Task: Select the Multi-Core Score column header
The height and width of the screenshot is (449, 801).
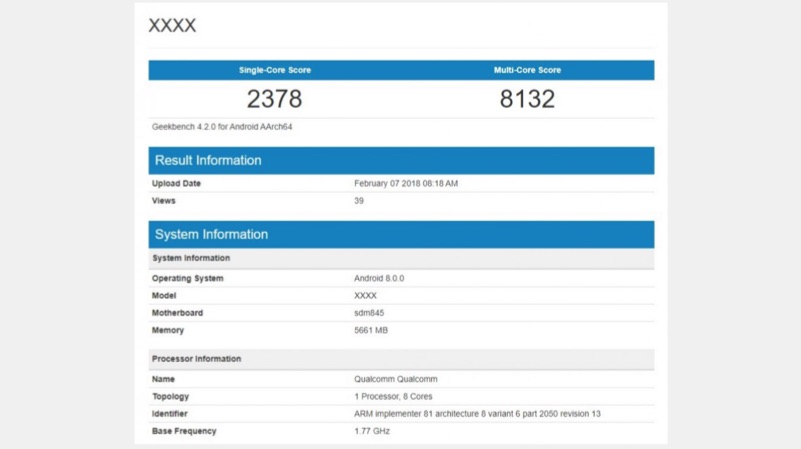Action: click(x=527, y=70)
